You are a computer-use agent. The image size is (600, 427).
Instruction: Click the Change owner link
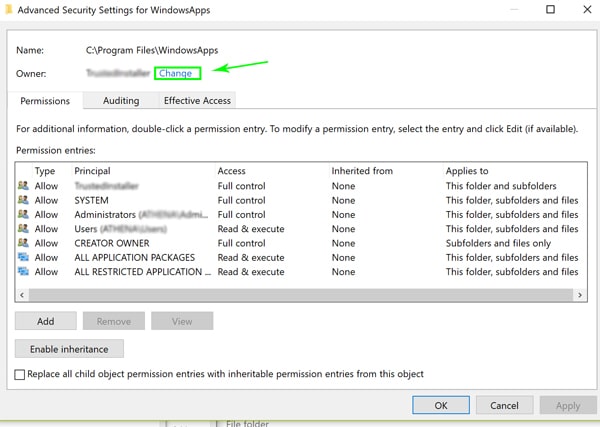[x=176, y=73]
